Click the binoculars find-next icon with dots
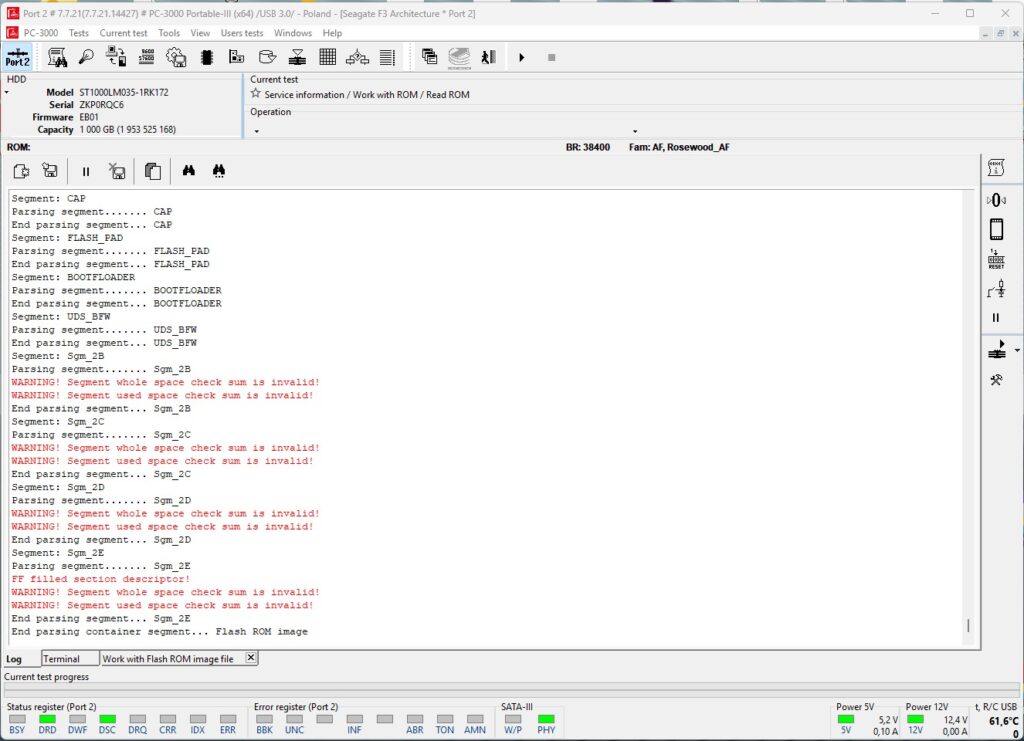 click(219, 171)
